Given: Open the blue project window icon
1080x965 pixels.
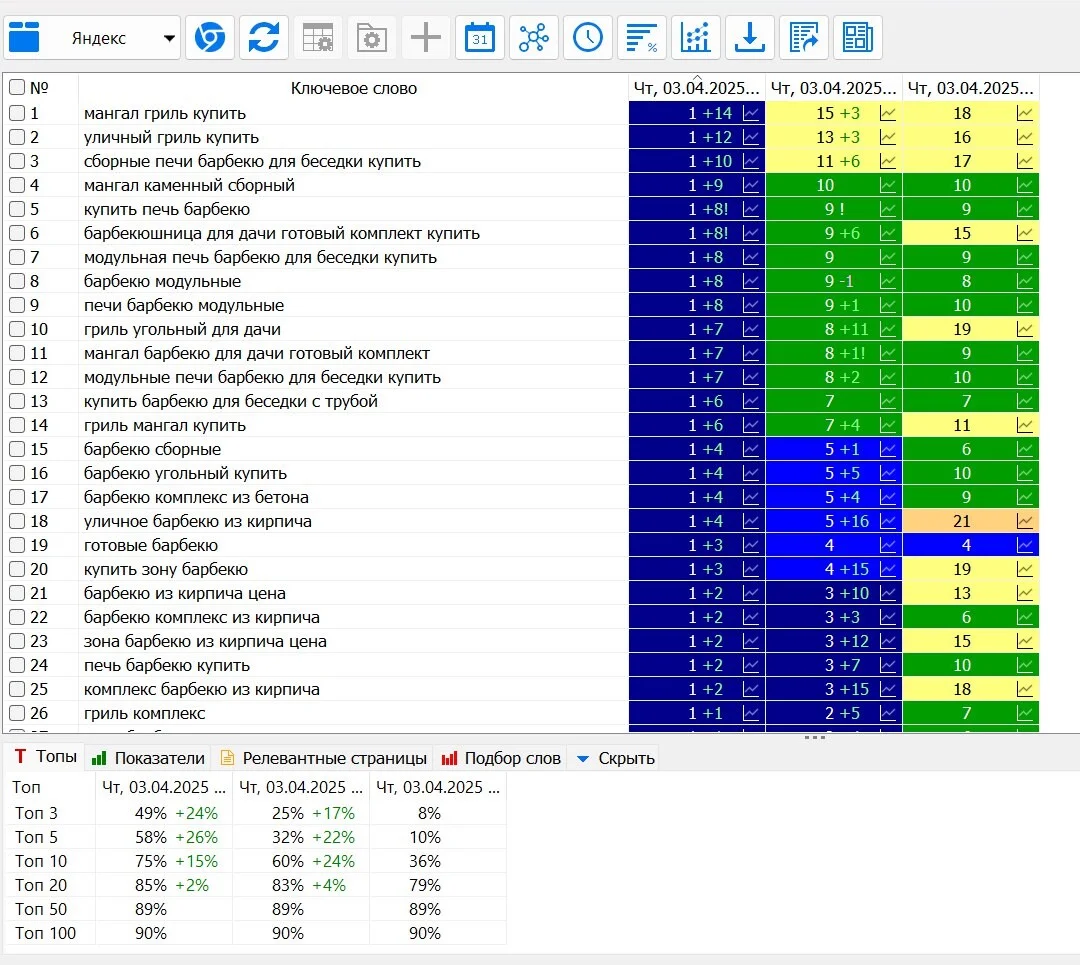Looking at the screenshot, I should click(x=24, y=37).
